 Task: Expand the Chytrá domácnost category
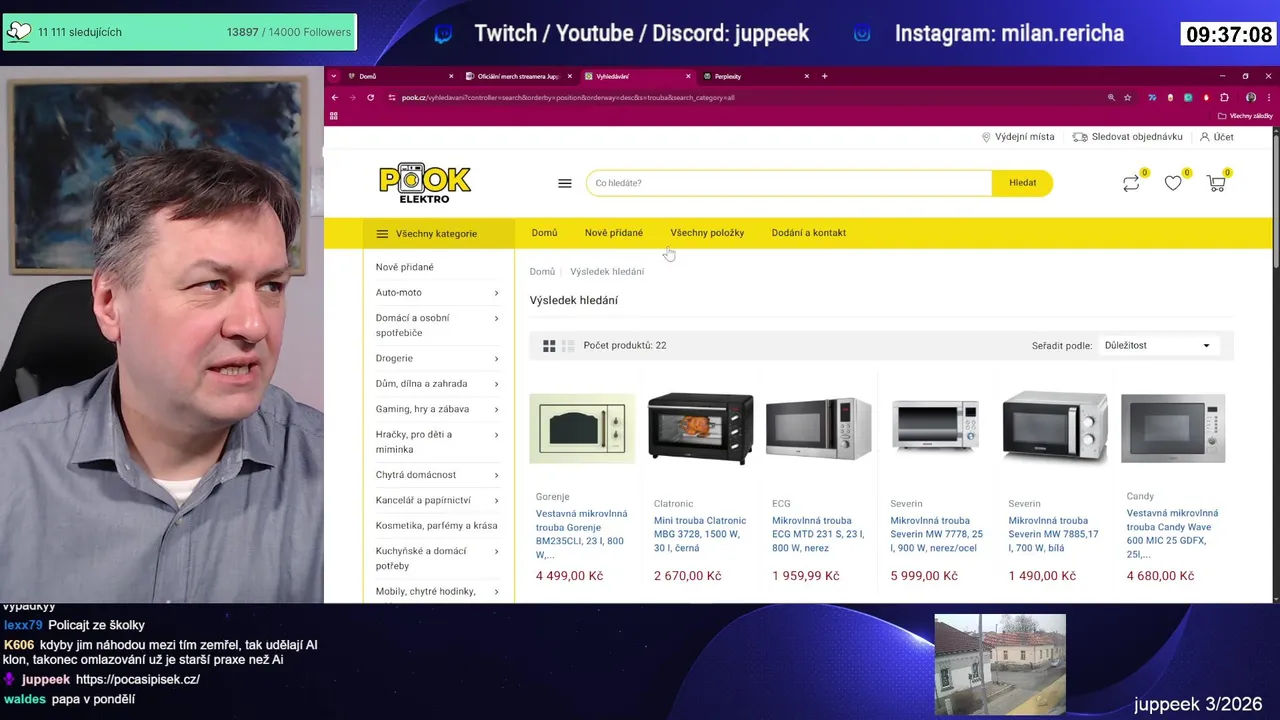tap(496, 475)
